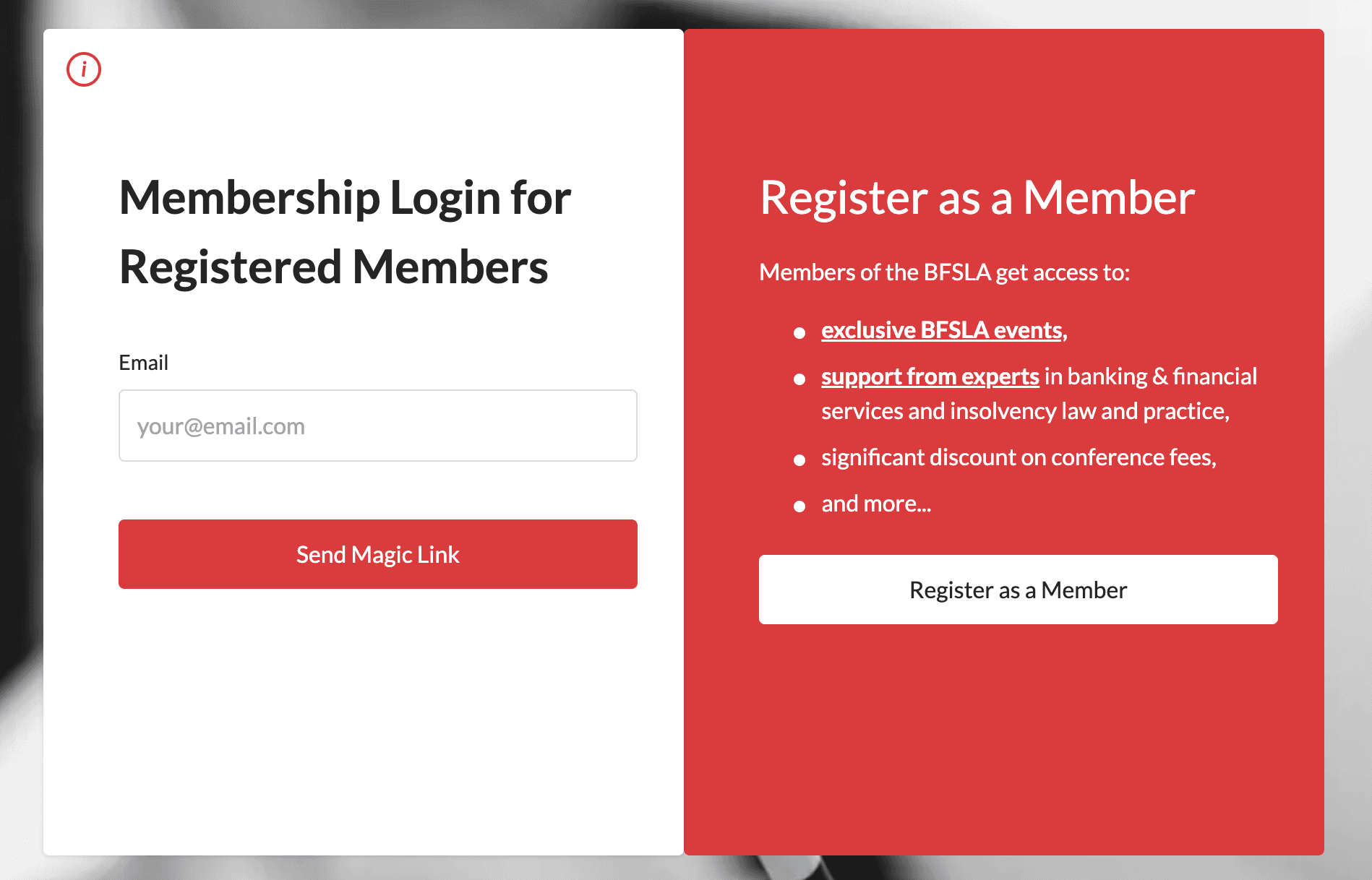Viewport: 1372px width, 880px height.
Task: Click Send Magic Link to log in
Action: [x=377, y=554]
